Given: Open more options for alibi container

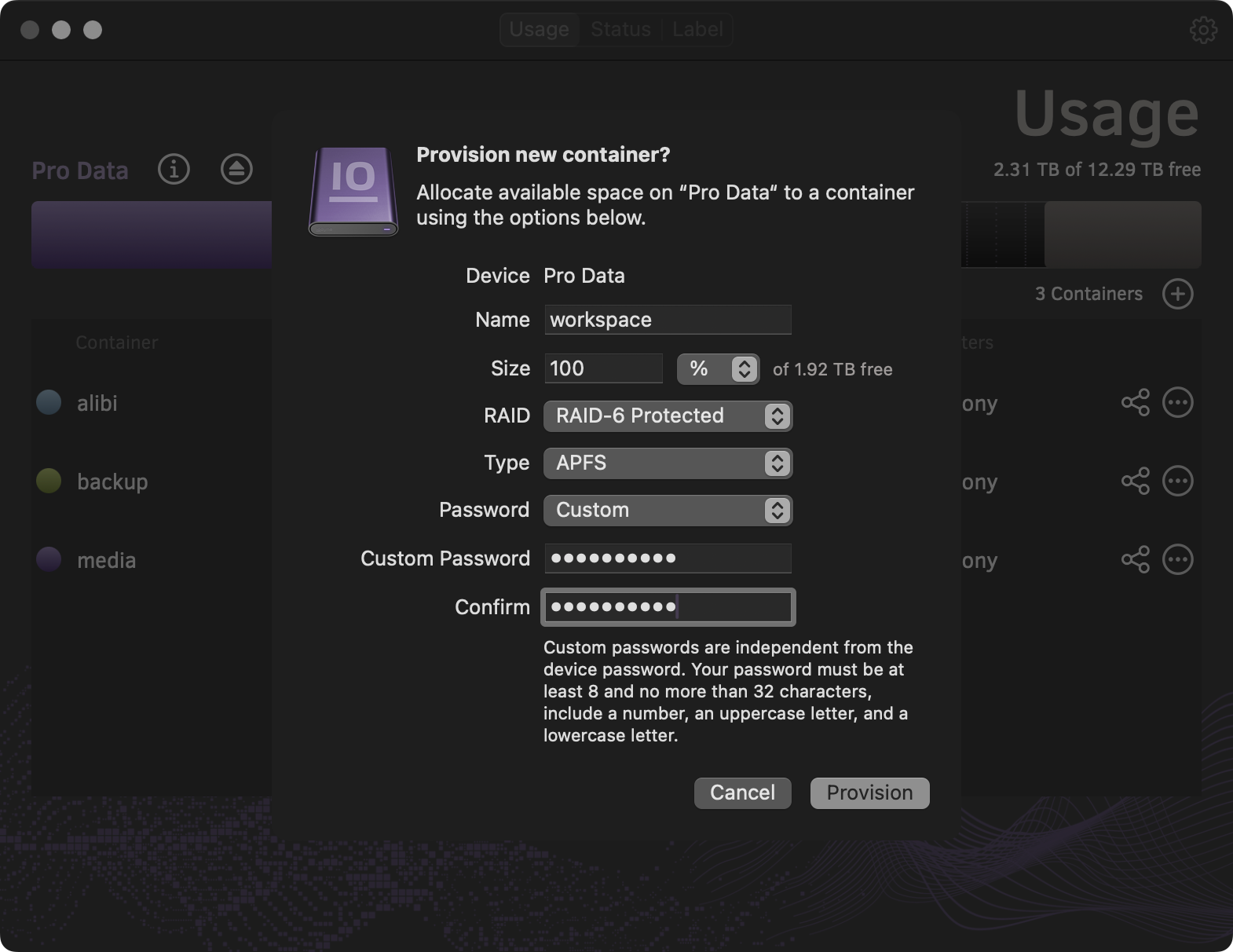Looking at the screenshot, I should tap(1177, 403).
